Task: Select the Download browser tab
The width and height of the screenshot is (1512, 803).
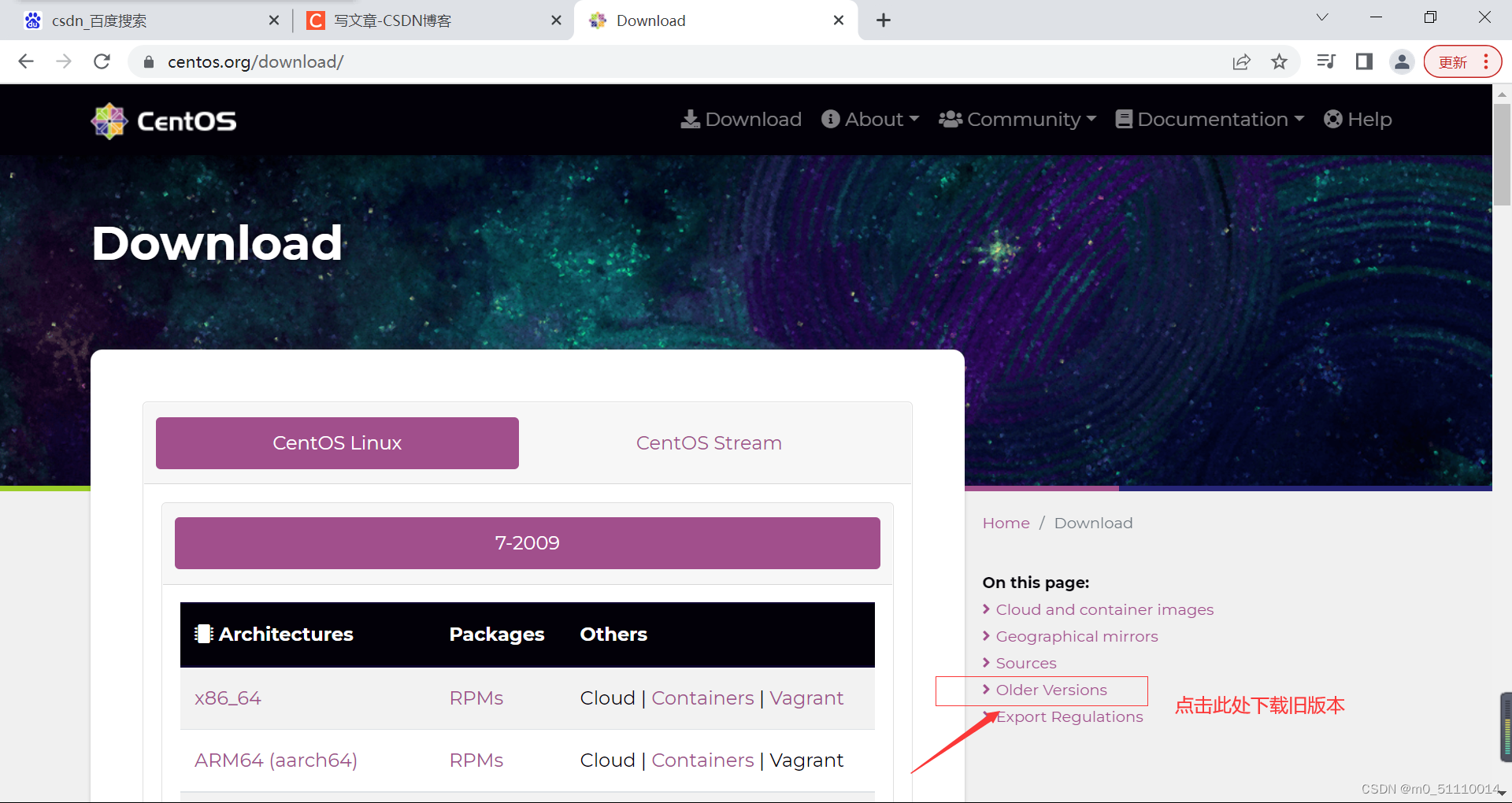Action: coord(716,20)
